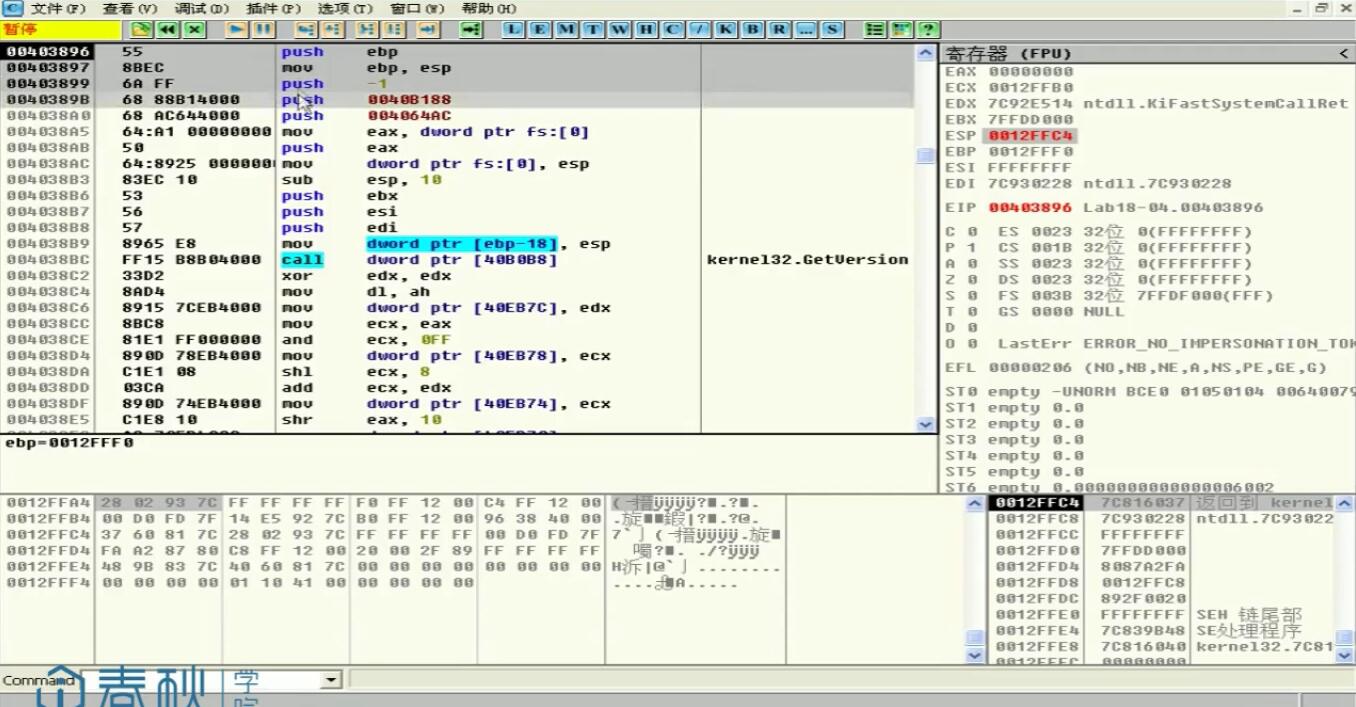The image size is (1356, 707).
Task: Click the Step Over toolbar icon
Action: coord(333,29)
